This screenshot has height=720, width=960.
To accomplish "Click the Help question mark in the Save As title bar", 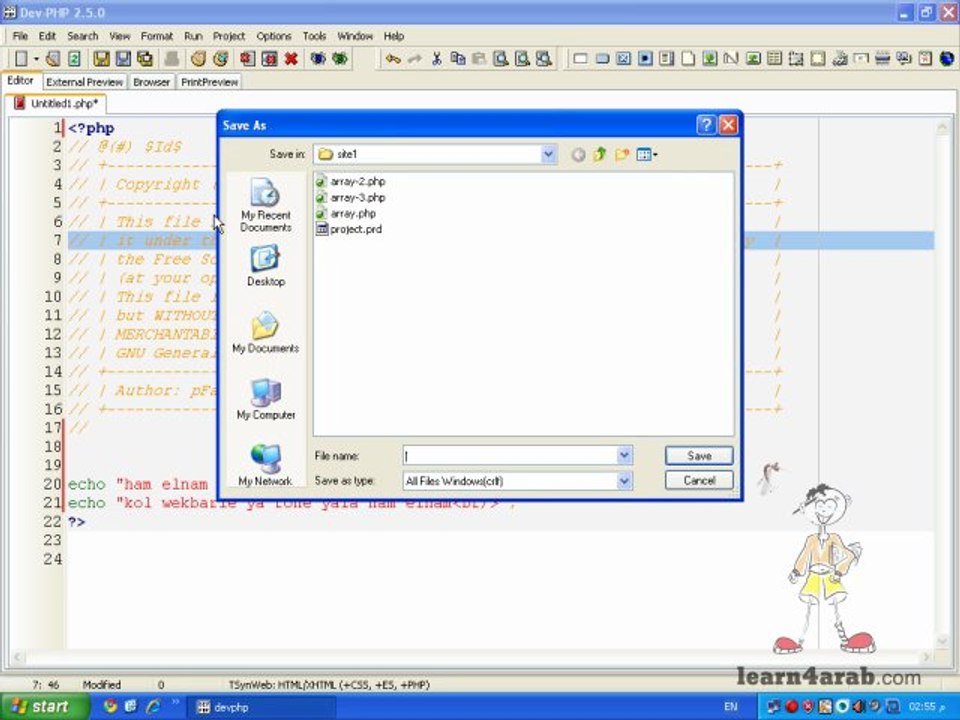I will [706, 125].
